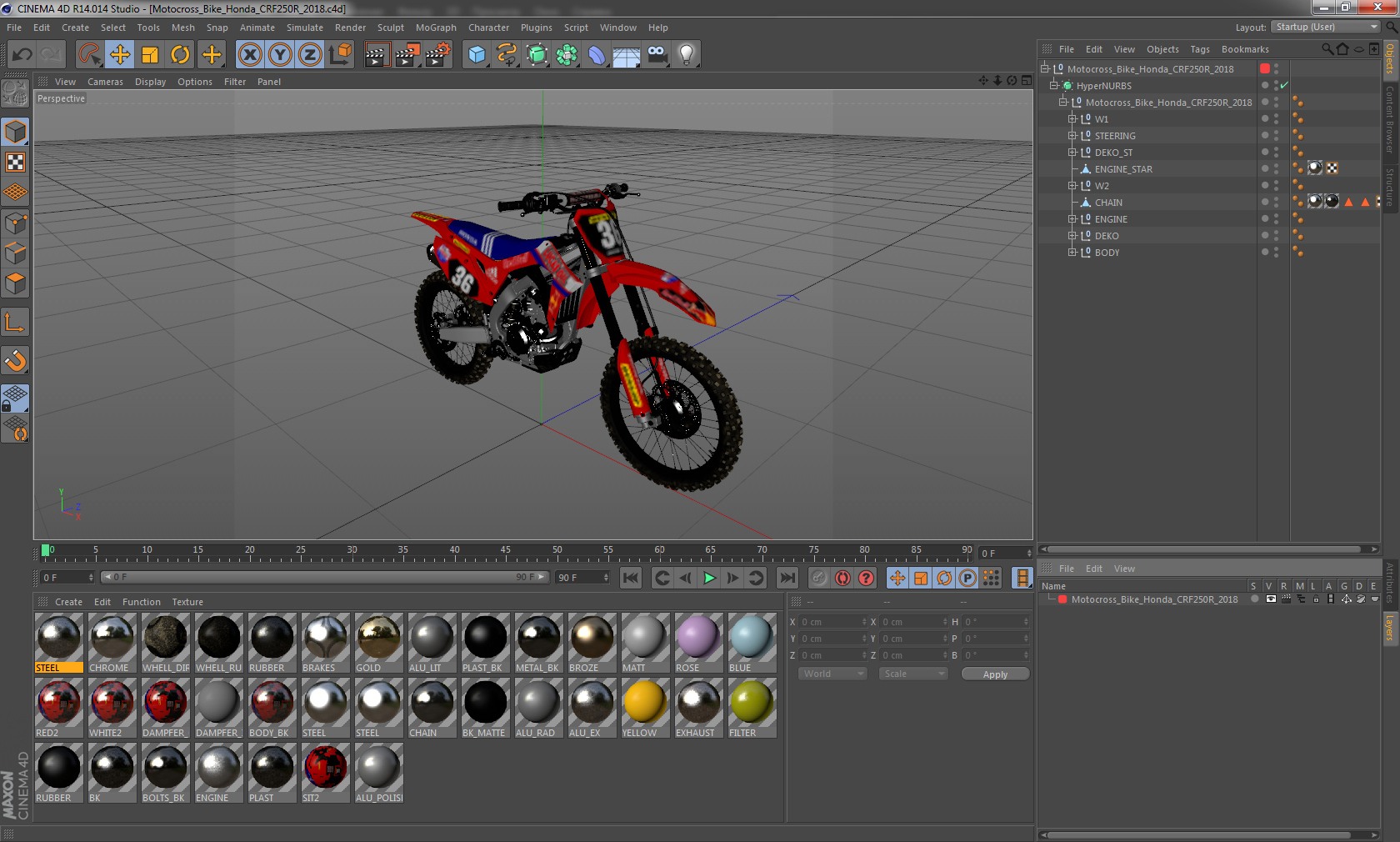Image resolution: width=1400 pixels, height=842 pixels.
Task: Add a Cube primitive object
Action: [x=477, y=55]
